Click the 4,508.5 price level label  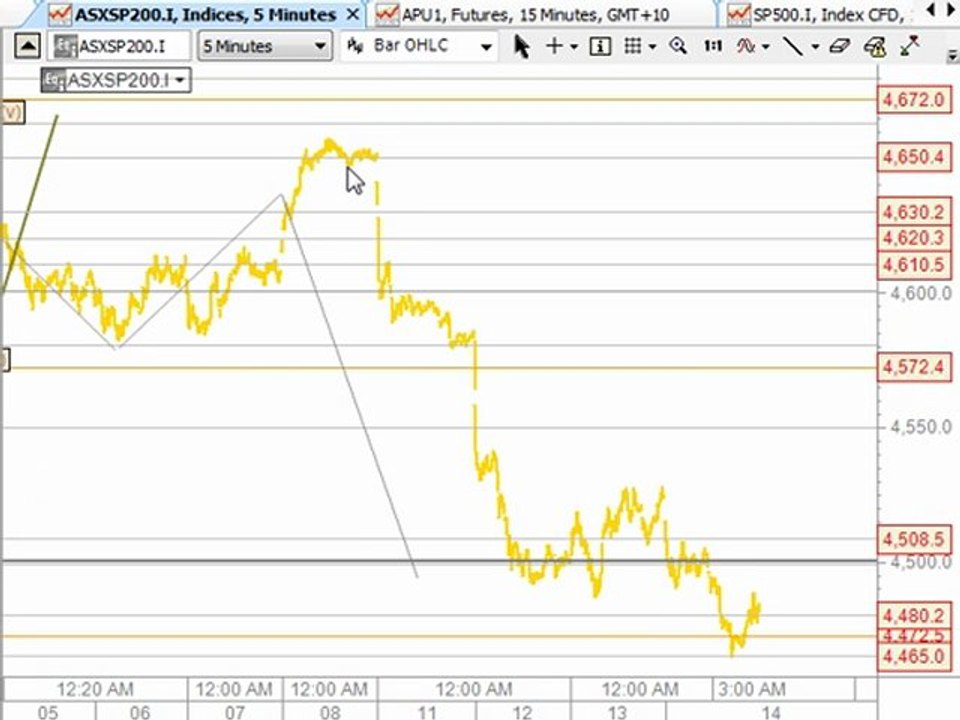tap(914, 539)
